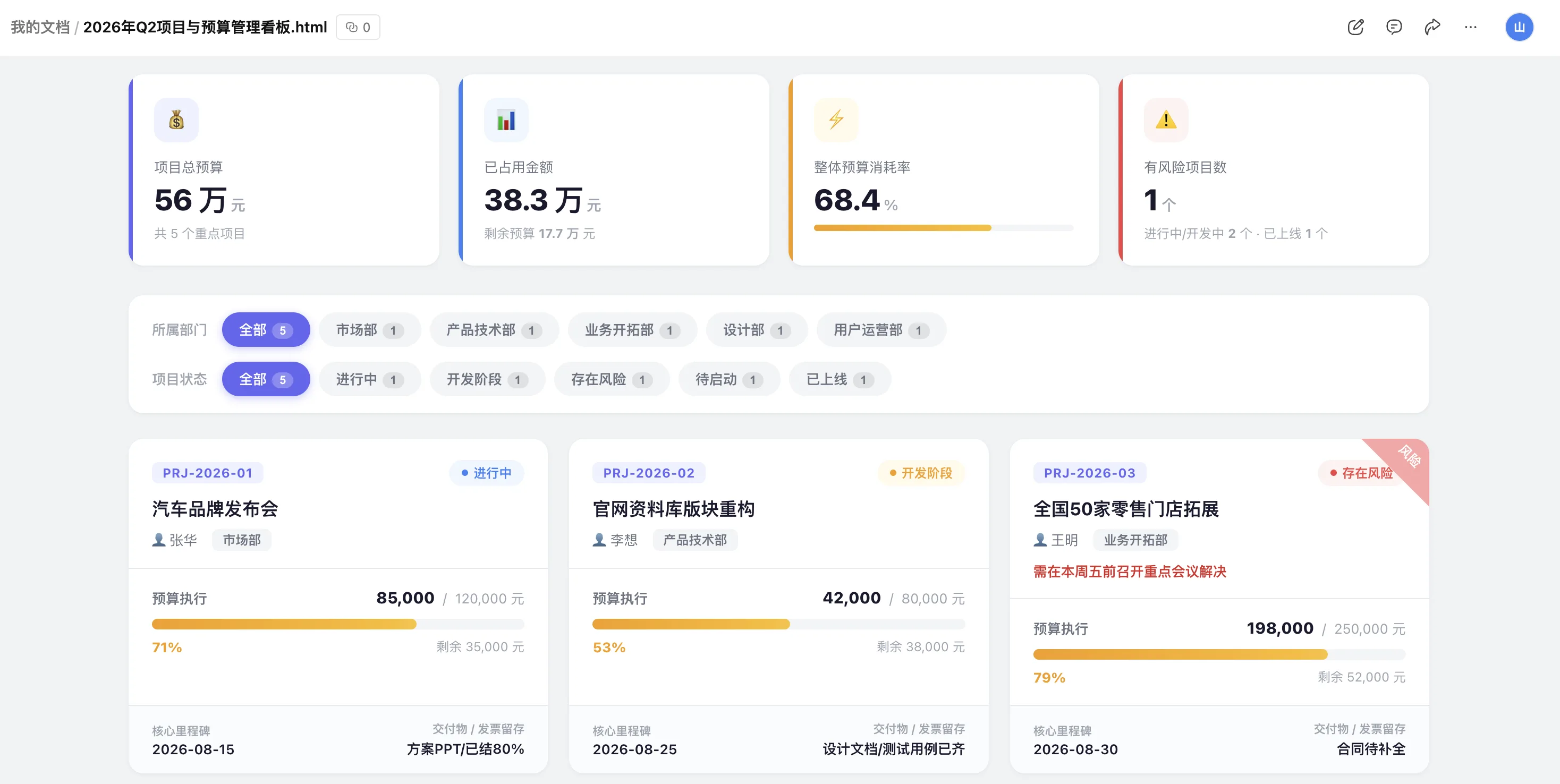Screen dimensions: 1560x784
Task: Filter by department 产品技术部
Action: [x=494, y=330]
